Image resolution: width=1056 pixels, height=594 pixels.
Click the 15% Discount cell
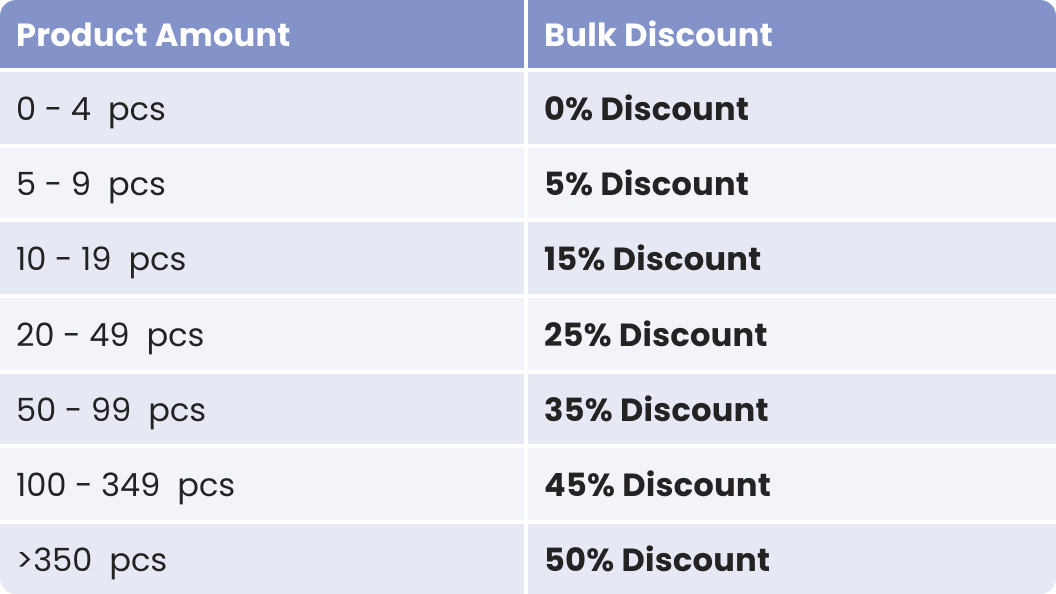coord(652,259)
